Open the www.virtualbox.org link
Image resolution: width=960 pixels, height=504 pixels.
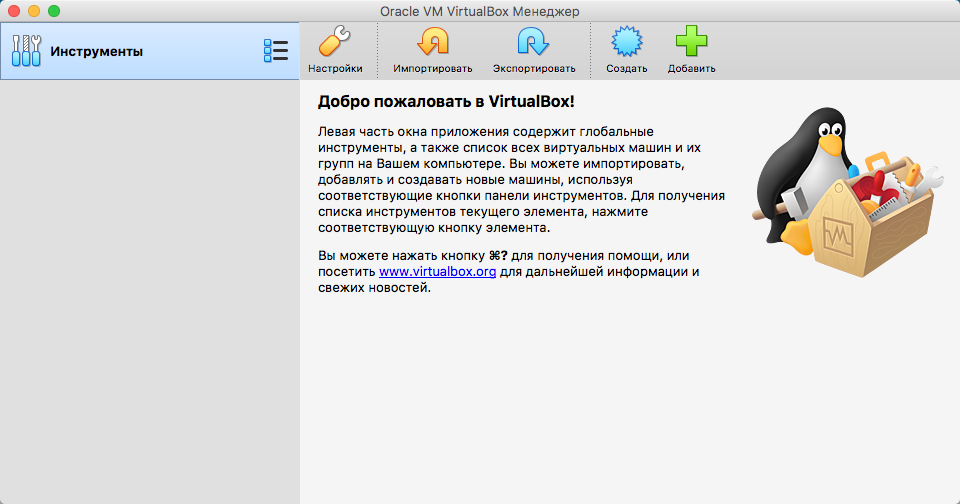point(437,271)
